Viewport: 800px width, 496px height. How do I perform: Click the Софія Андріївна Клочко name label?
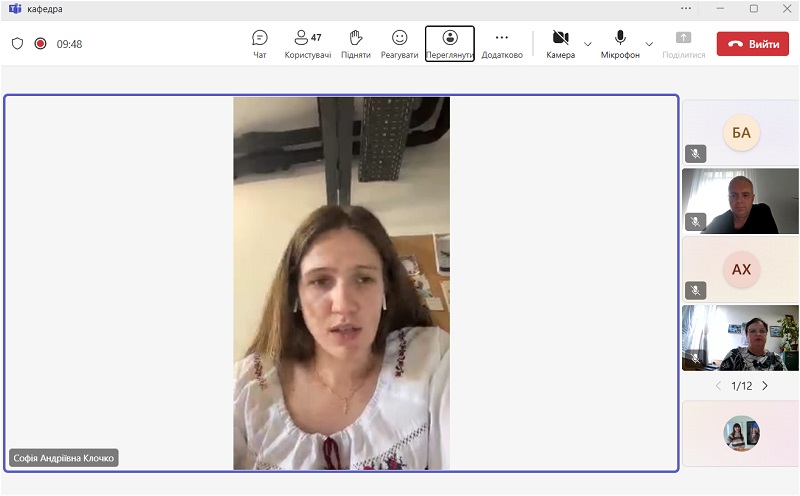64,458
